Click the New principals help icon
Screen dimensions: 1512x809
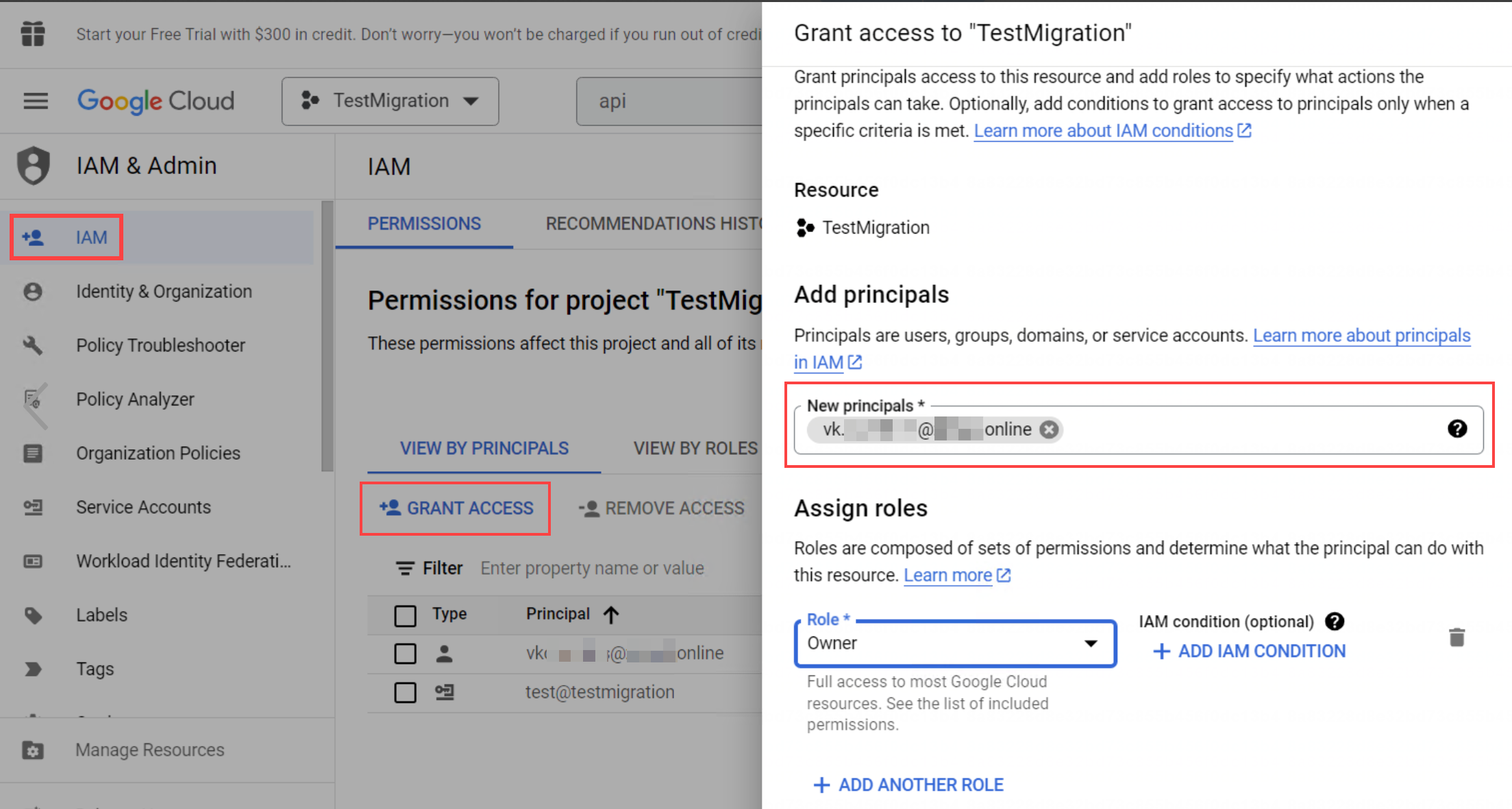click(x=1457, y=429)
